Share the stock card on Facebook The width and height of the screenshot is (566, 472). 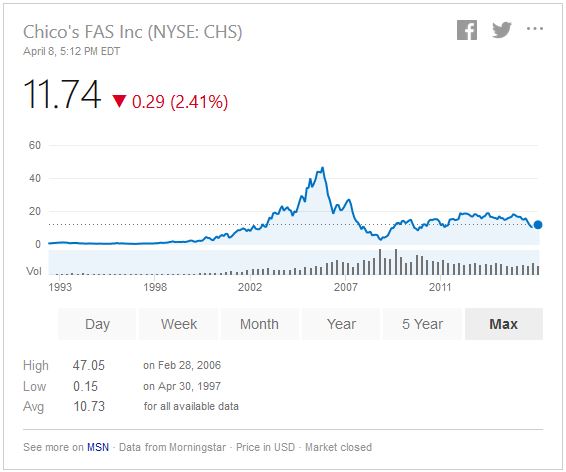coord(467,30)
